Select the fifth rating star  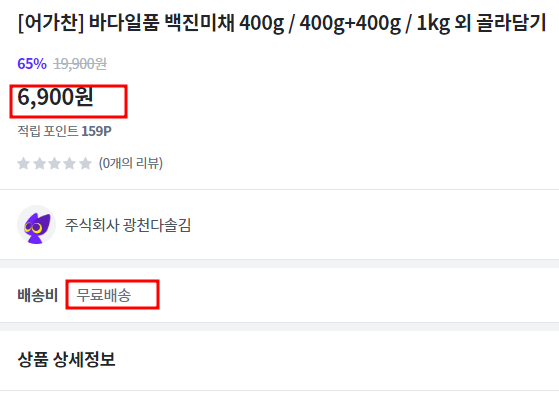point(85,164)
